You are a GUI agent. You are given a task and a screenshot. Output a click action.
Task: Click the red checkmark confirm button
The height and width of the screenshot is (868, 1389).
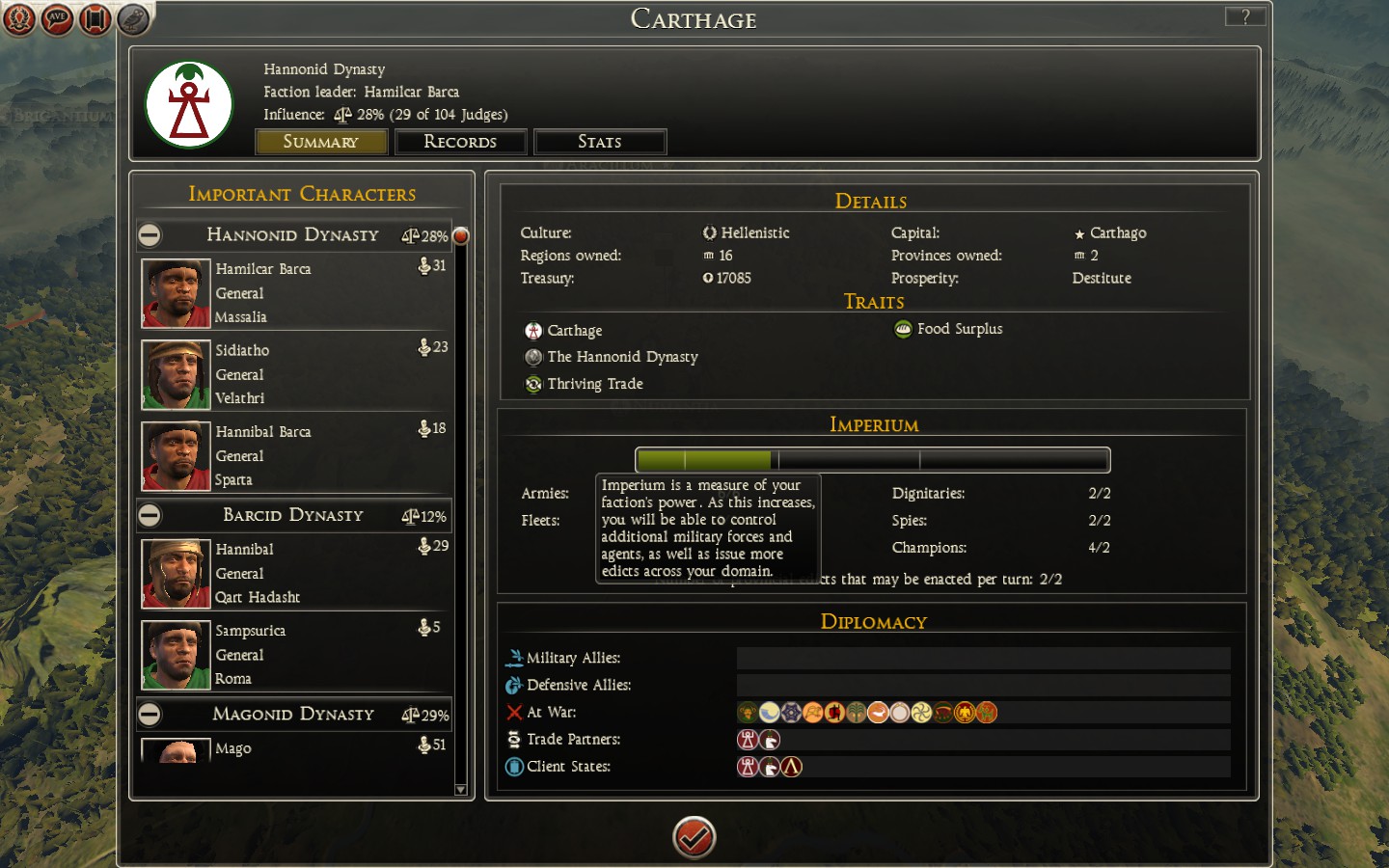tap(694, 837)
